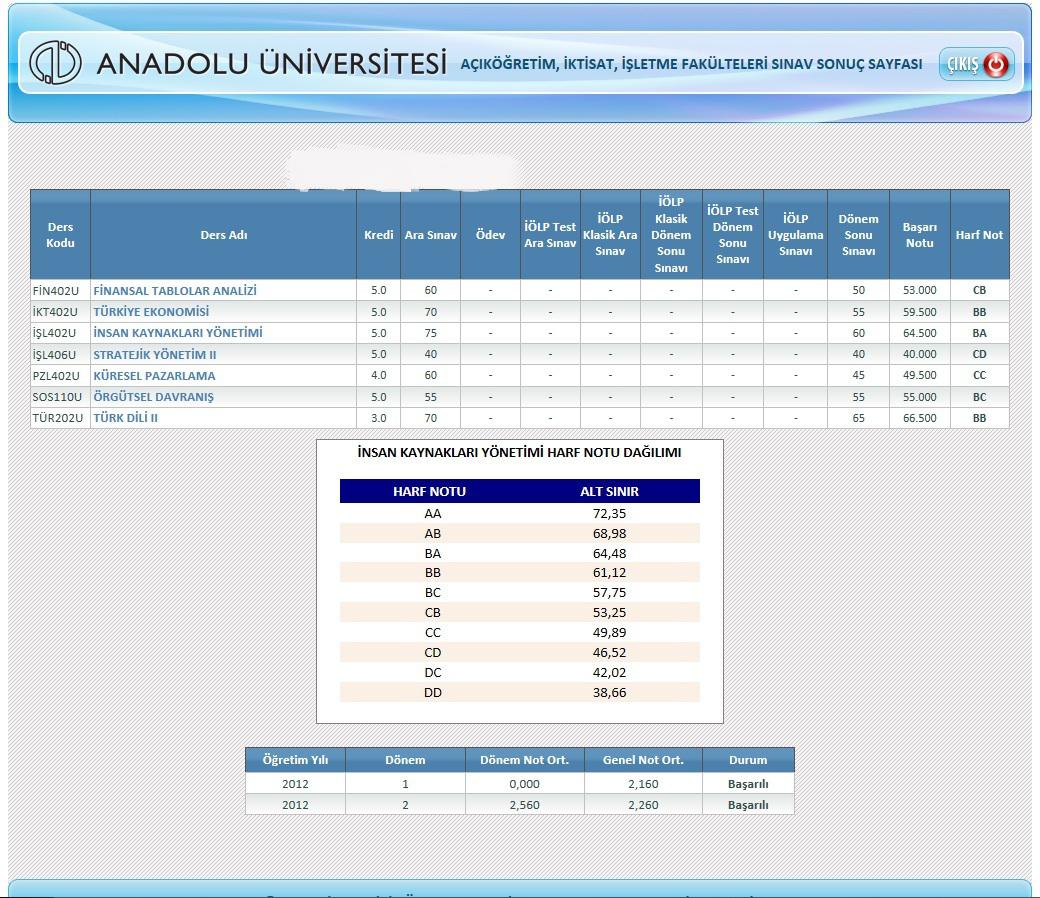
Task: Open TÜRK DİLİ II course link
Action: click(x=125, y=418)
